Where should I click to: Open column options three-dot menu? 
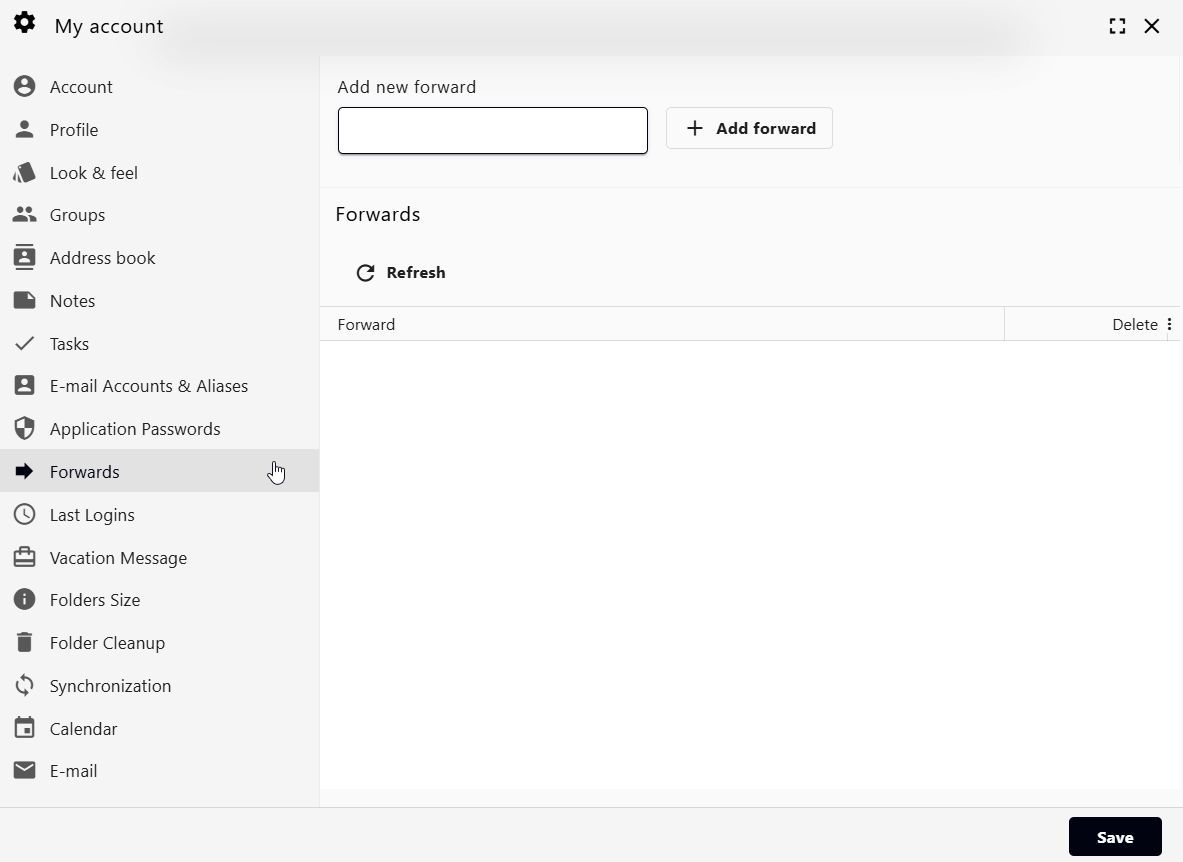(1169, 324)
